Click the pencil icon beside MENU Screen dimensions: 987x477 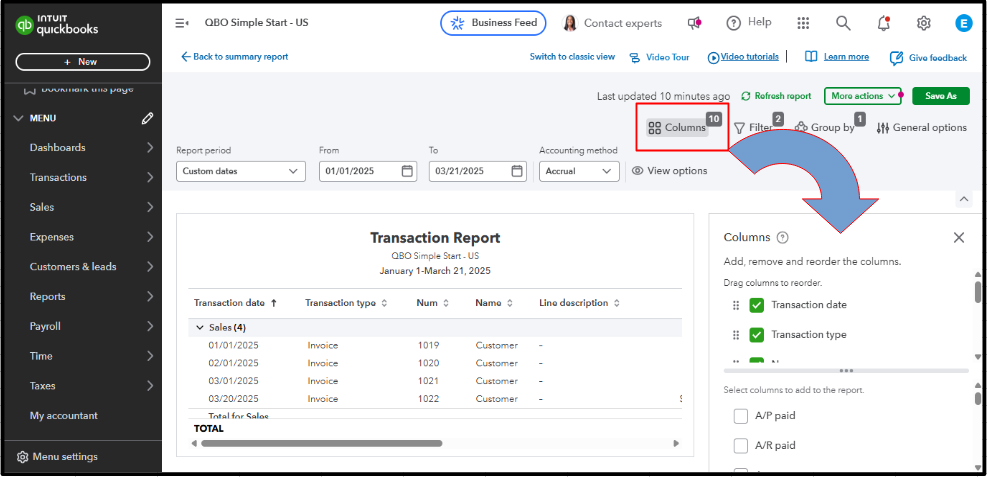[147, 118]
